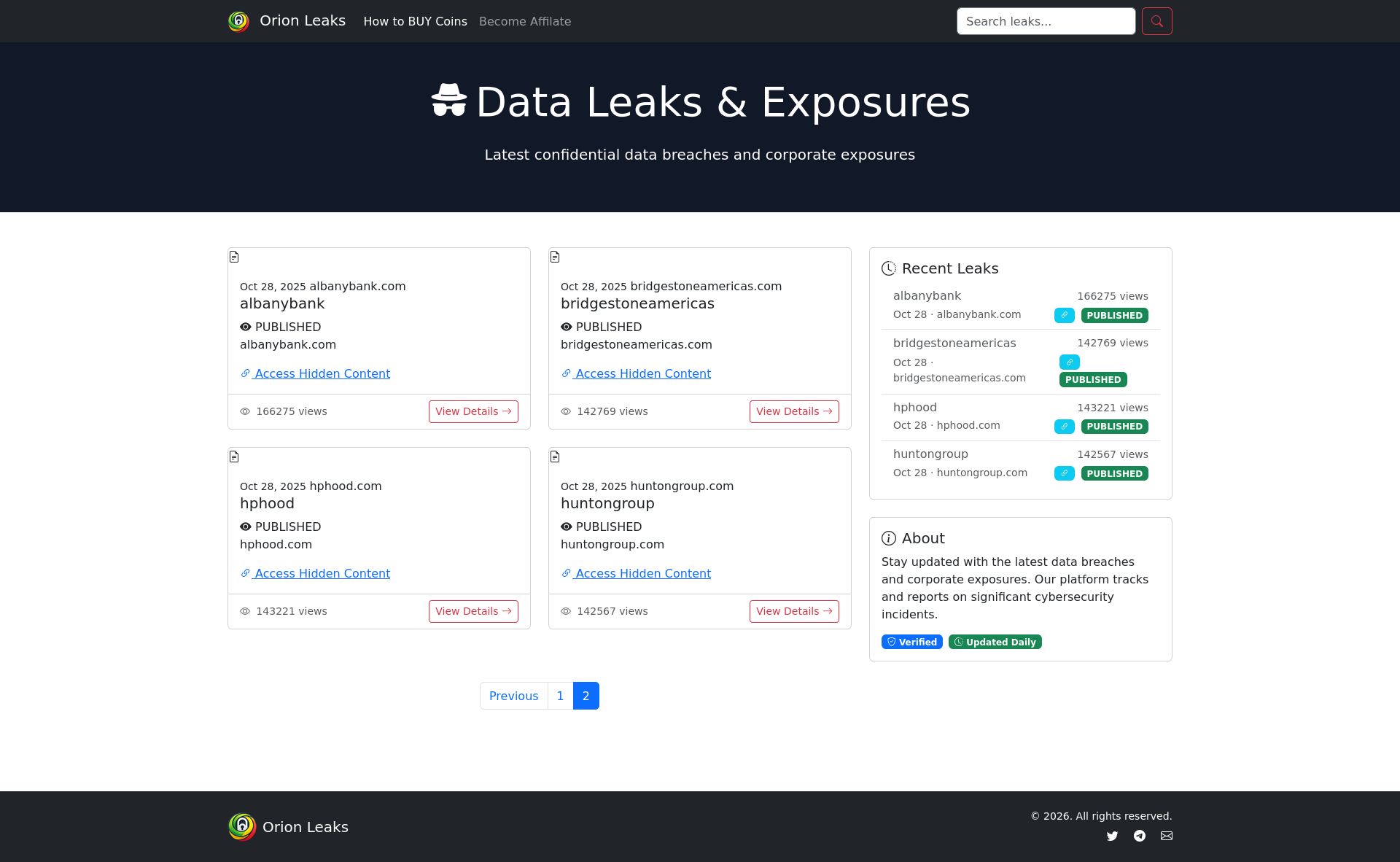Access Hidden Content for hphood
The image size is (1400, 862).
point(315,573)
